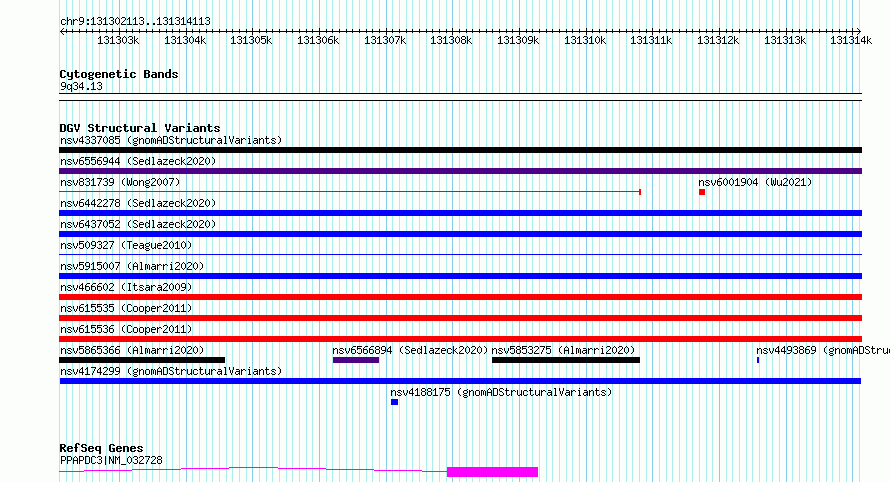Viewport: 890px width, 482px height.
Task: Click the 9q34.13 cytogenetic band label
Action: (x=81, y=86)
